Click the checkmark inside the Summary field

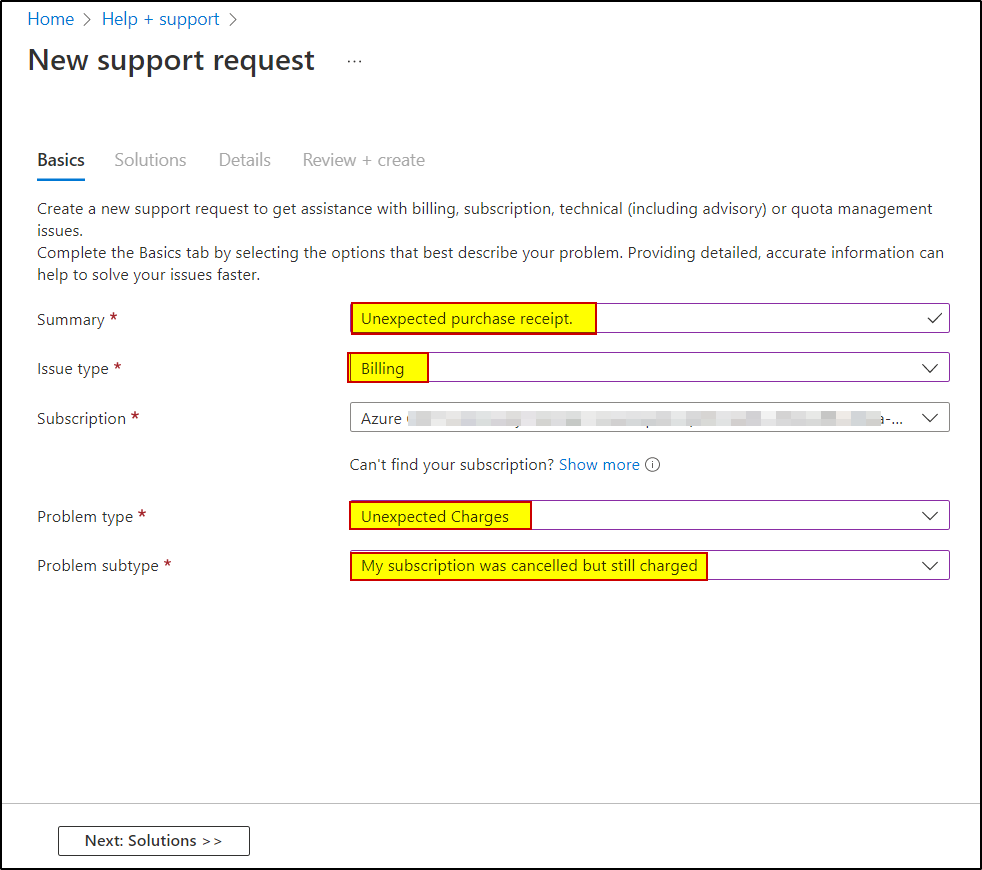933,318
